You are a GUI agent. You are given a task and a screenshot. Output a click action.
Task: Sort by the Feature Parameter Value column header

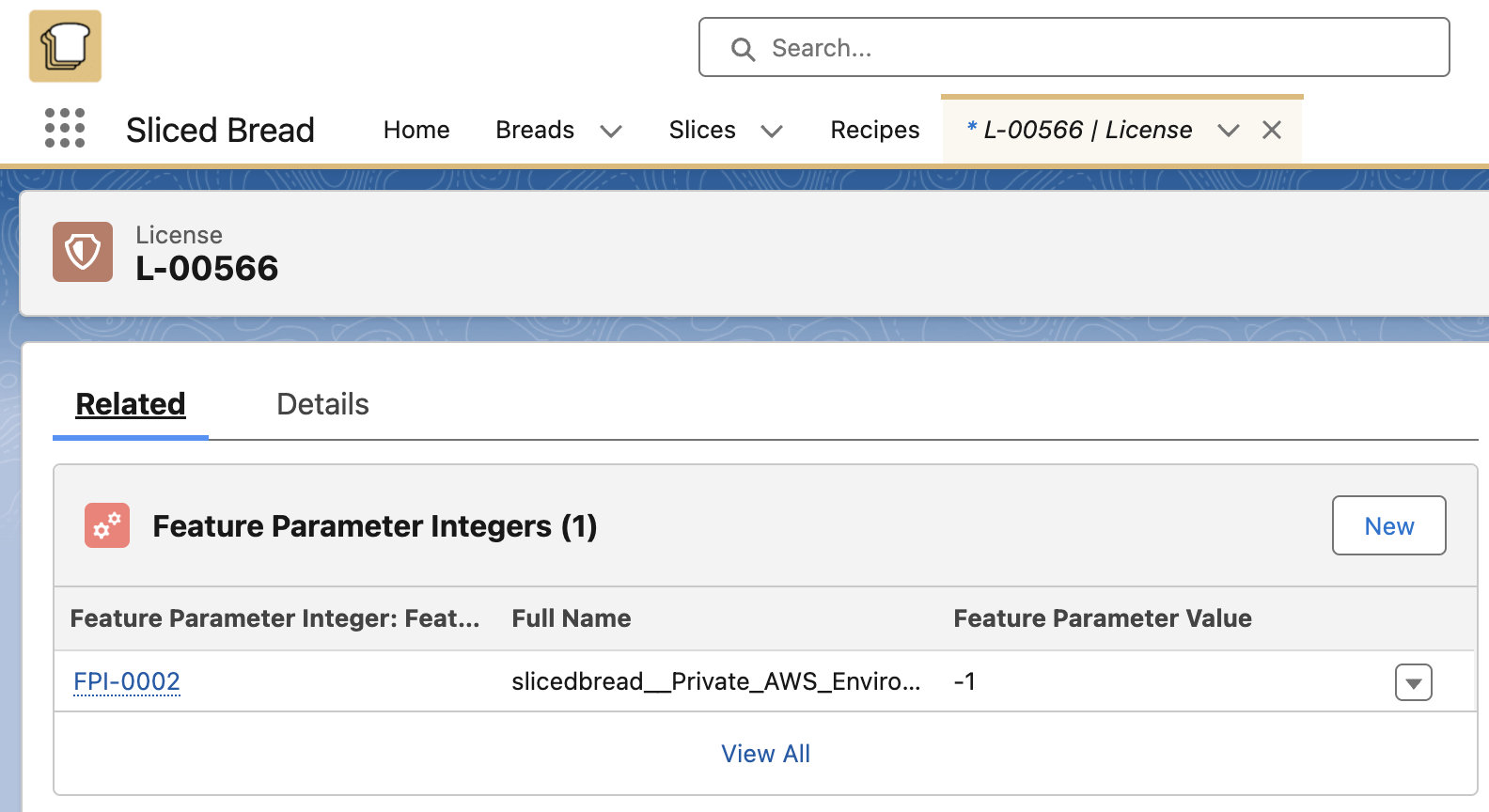click(x=1102, y=618)
